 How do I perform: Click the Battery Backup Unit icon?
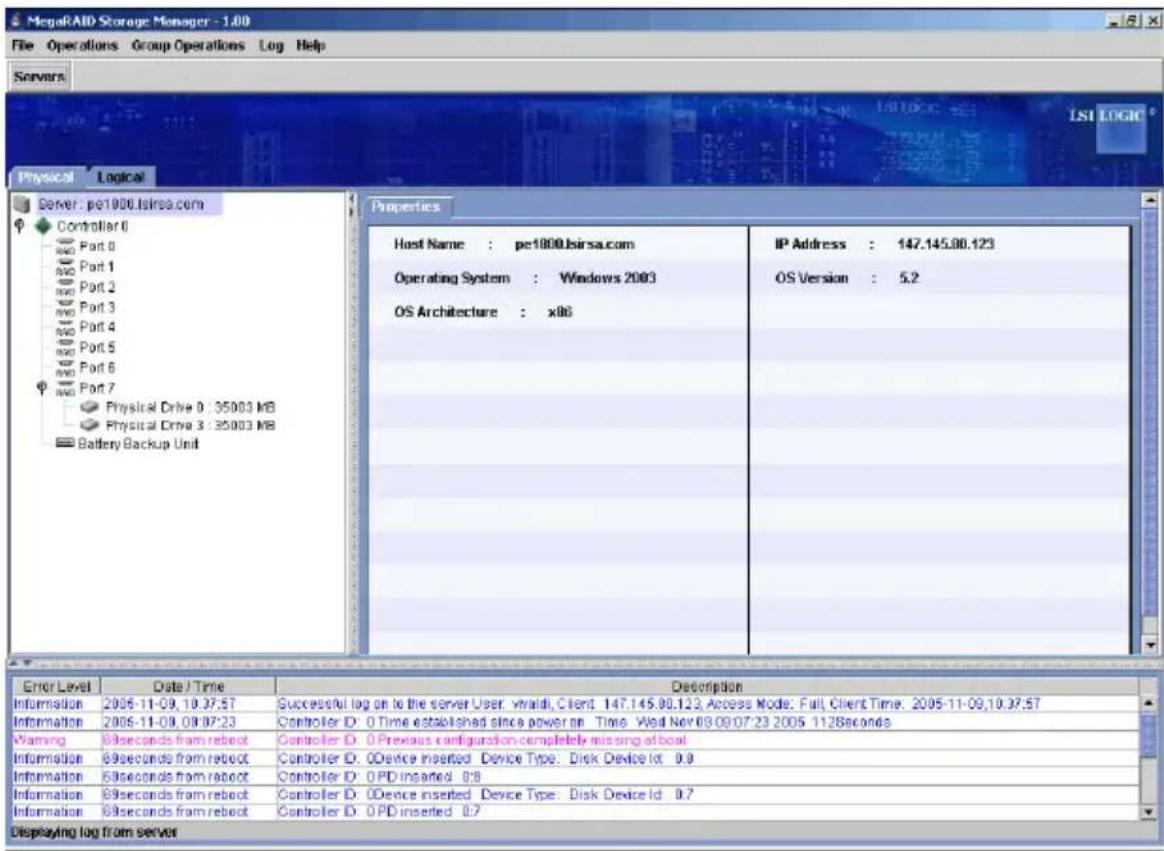(x=66, y=443)
